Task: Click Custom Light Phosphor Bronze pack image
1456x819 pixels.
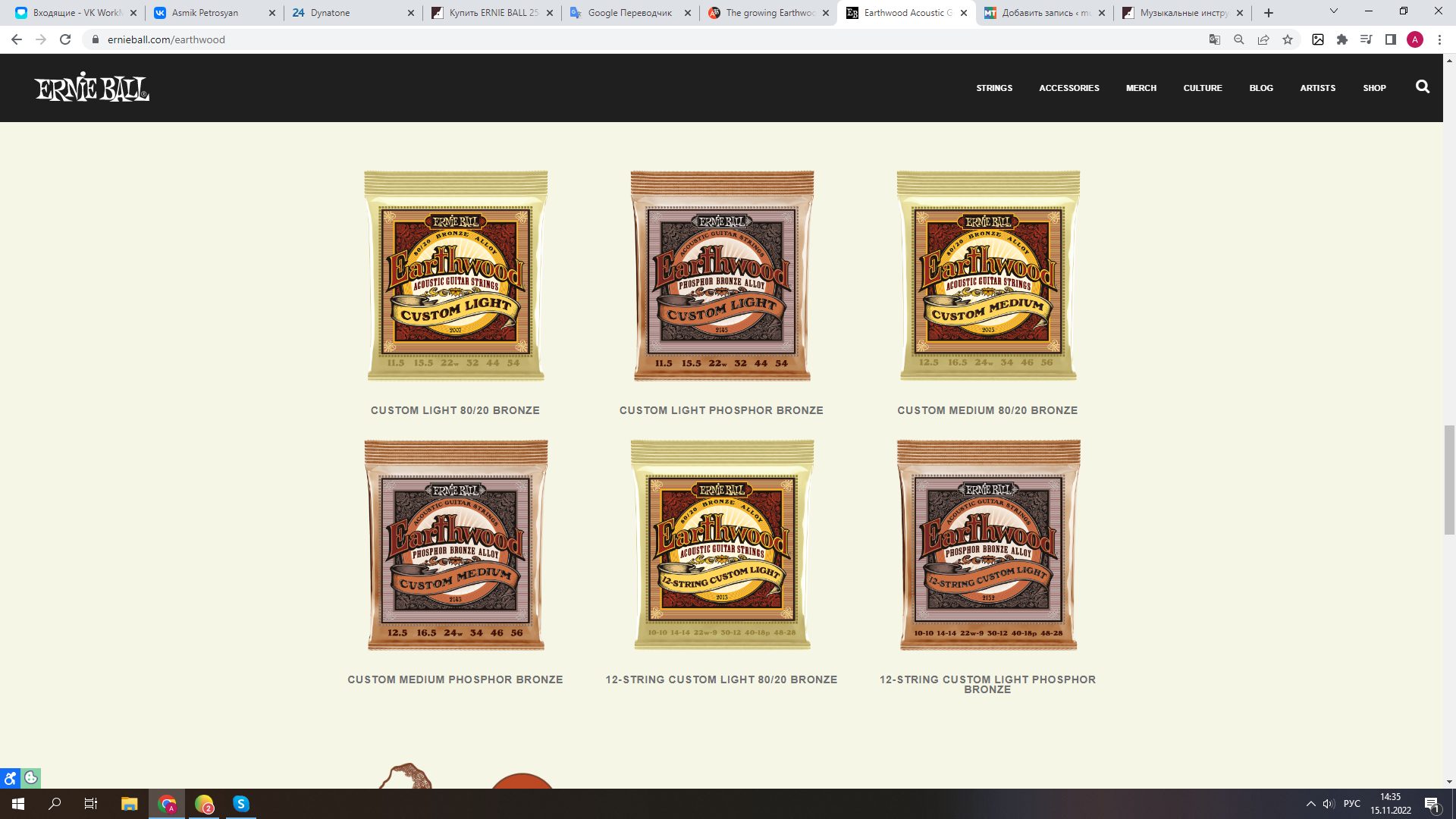Action: pyautogui.click(x=722, y=276)
